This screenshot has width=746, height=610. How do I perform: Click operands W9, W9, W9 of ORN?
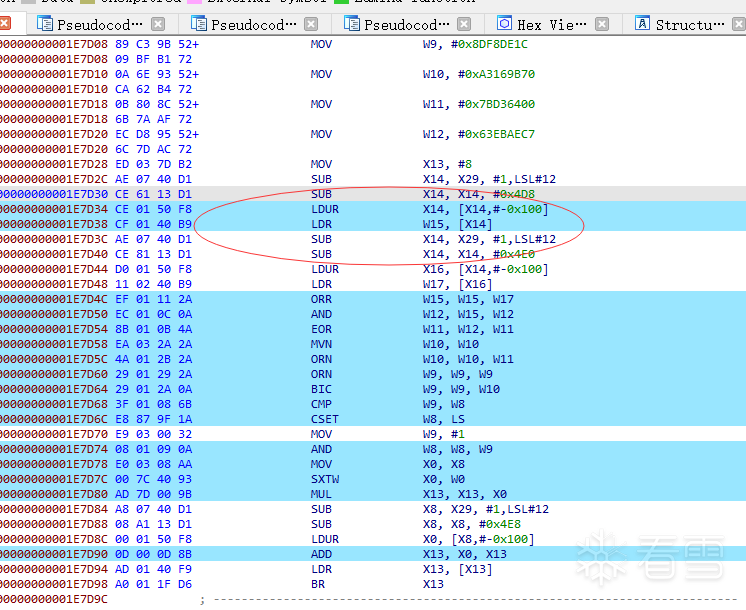(458, 374)
